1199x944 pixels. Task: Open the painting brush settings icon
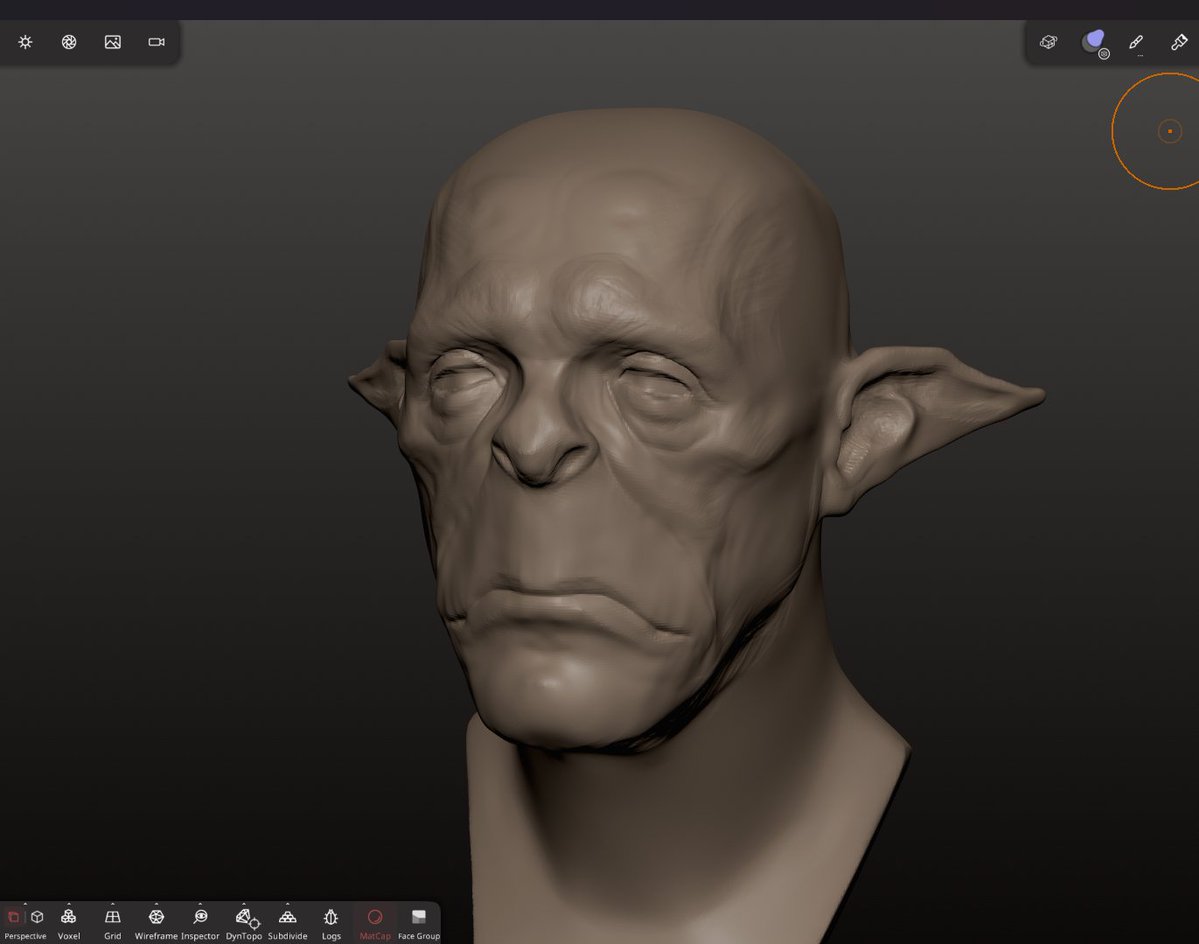pyautogui.click(x=1179, y=42)
